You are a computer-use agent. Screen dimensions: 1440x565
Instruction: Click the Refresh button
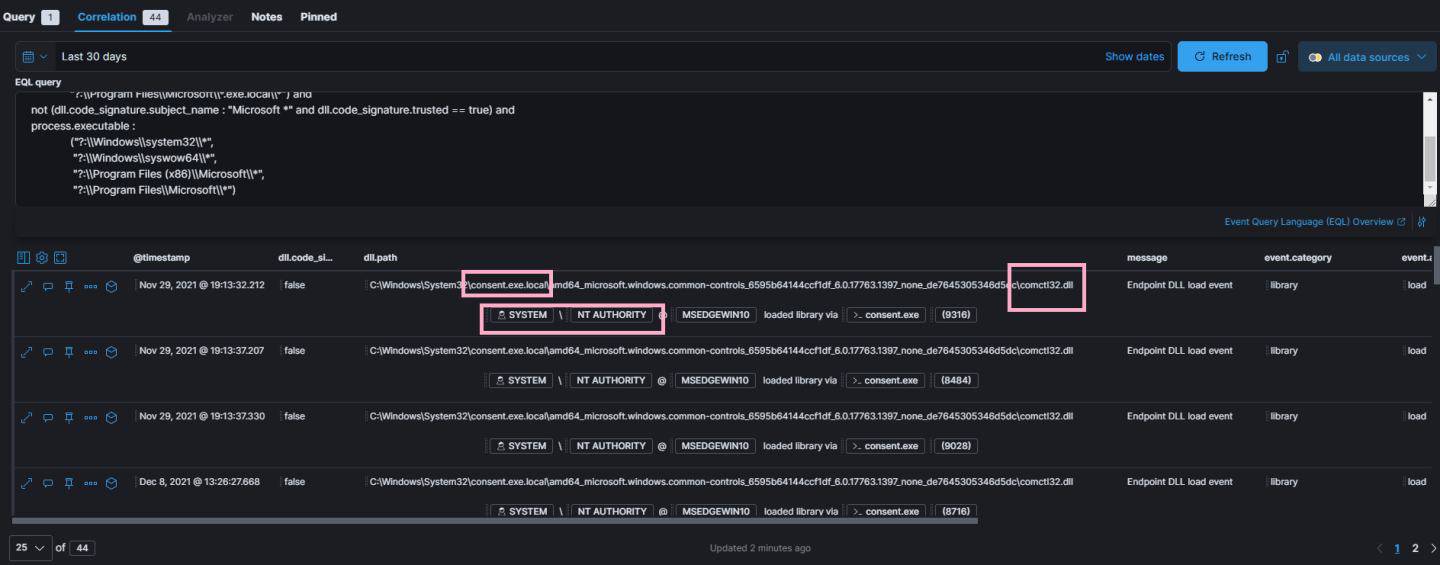[x=1222, y=57]
